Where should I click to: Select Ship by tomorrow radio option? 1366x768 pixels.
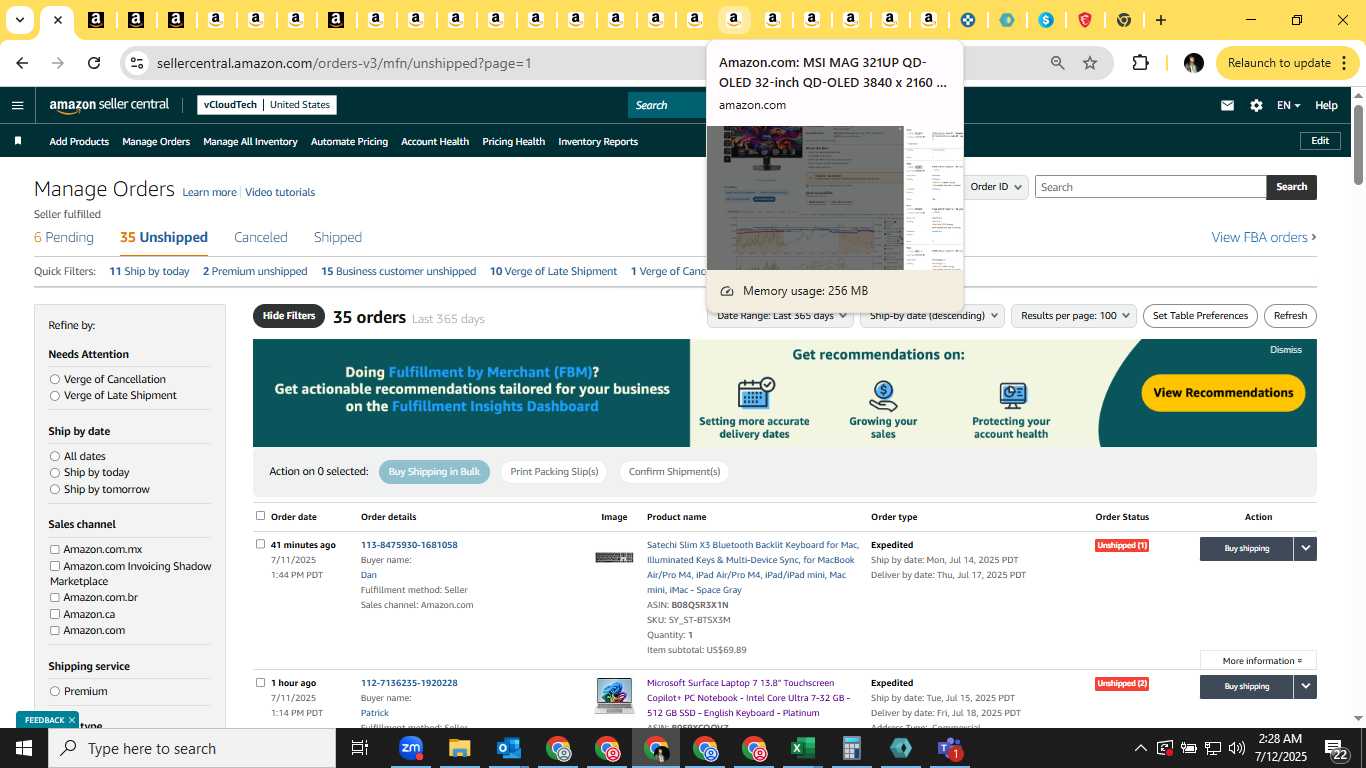(x=55, y=489)
